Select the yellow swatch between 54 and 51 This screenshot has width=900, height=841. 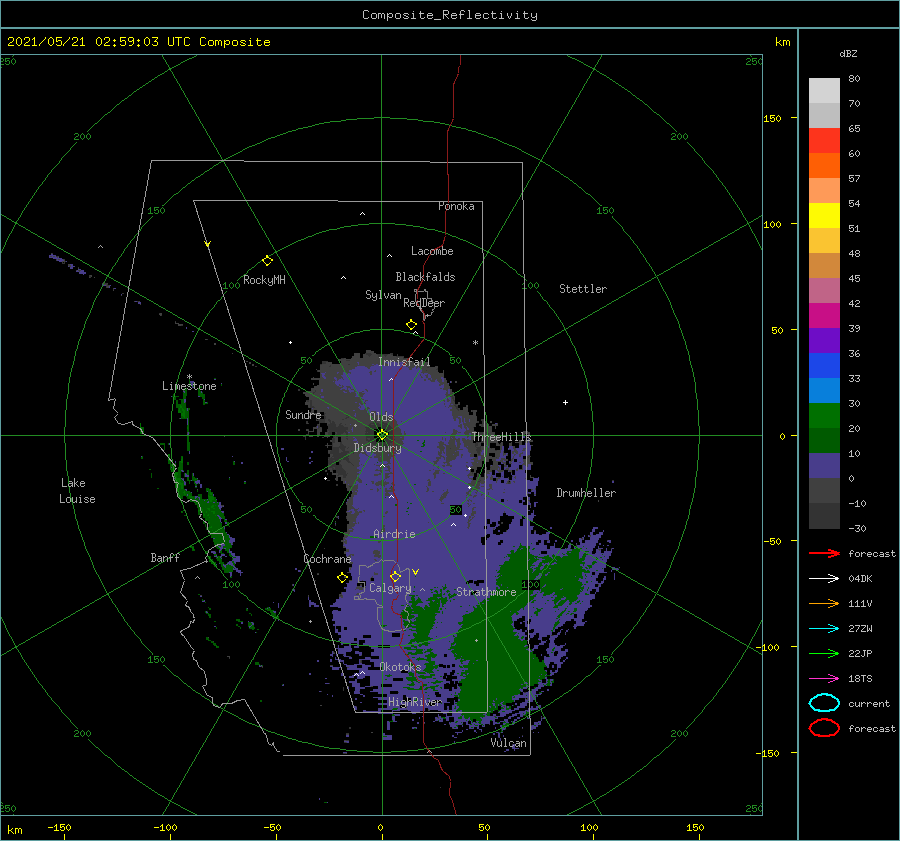pyautogui.click(x=824, y=215)
